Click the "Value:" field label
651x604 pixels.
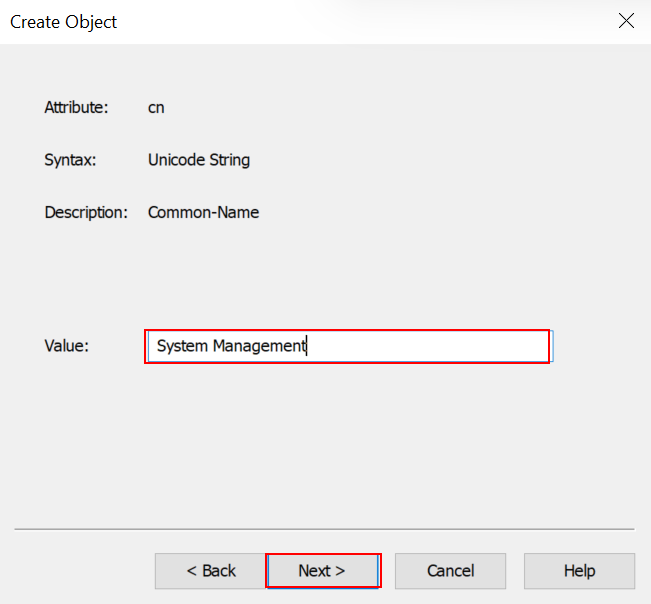(67, 346)
